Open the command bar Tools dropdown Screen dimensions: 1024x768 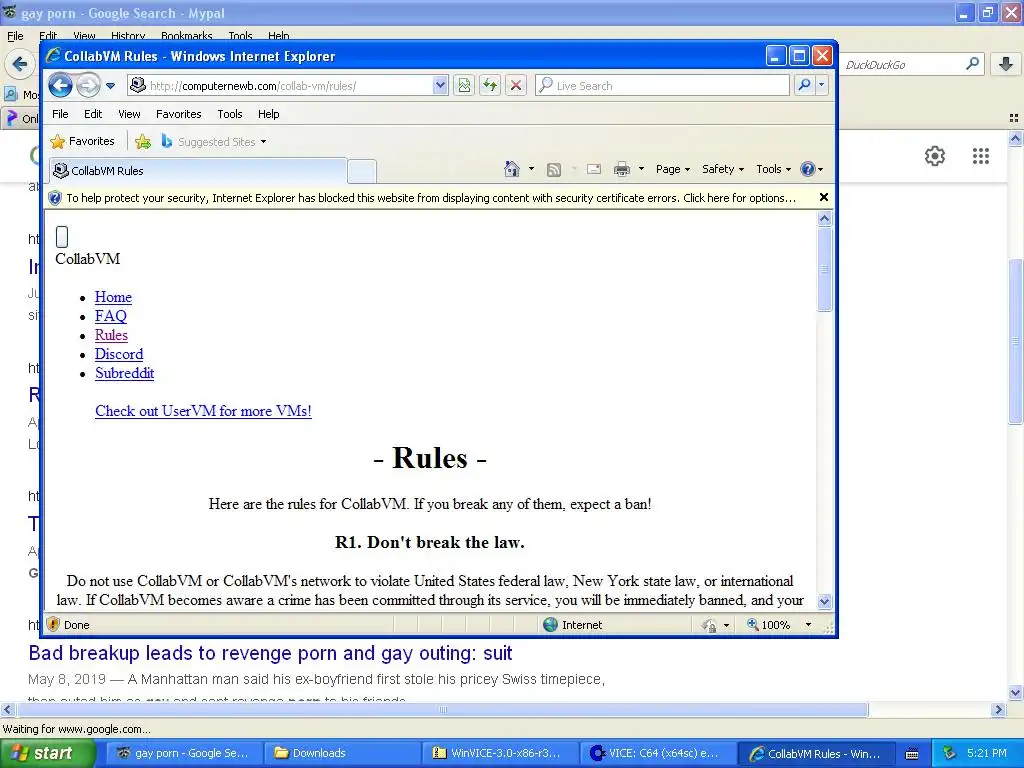[773, 169]
